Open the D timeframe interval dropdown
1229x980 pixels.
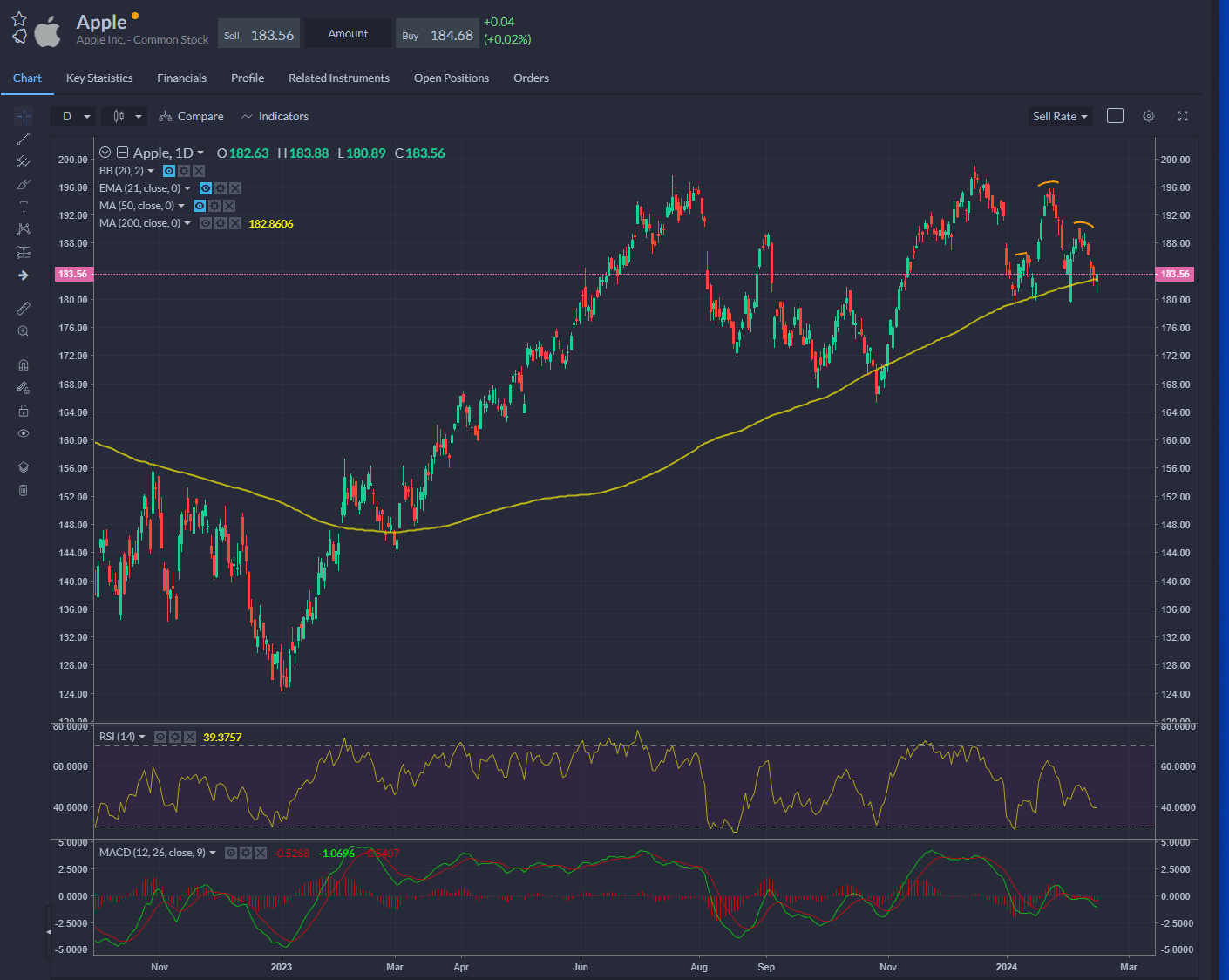coord(73,115)
